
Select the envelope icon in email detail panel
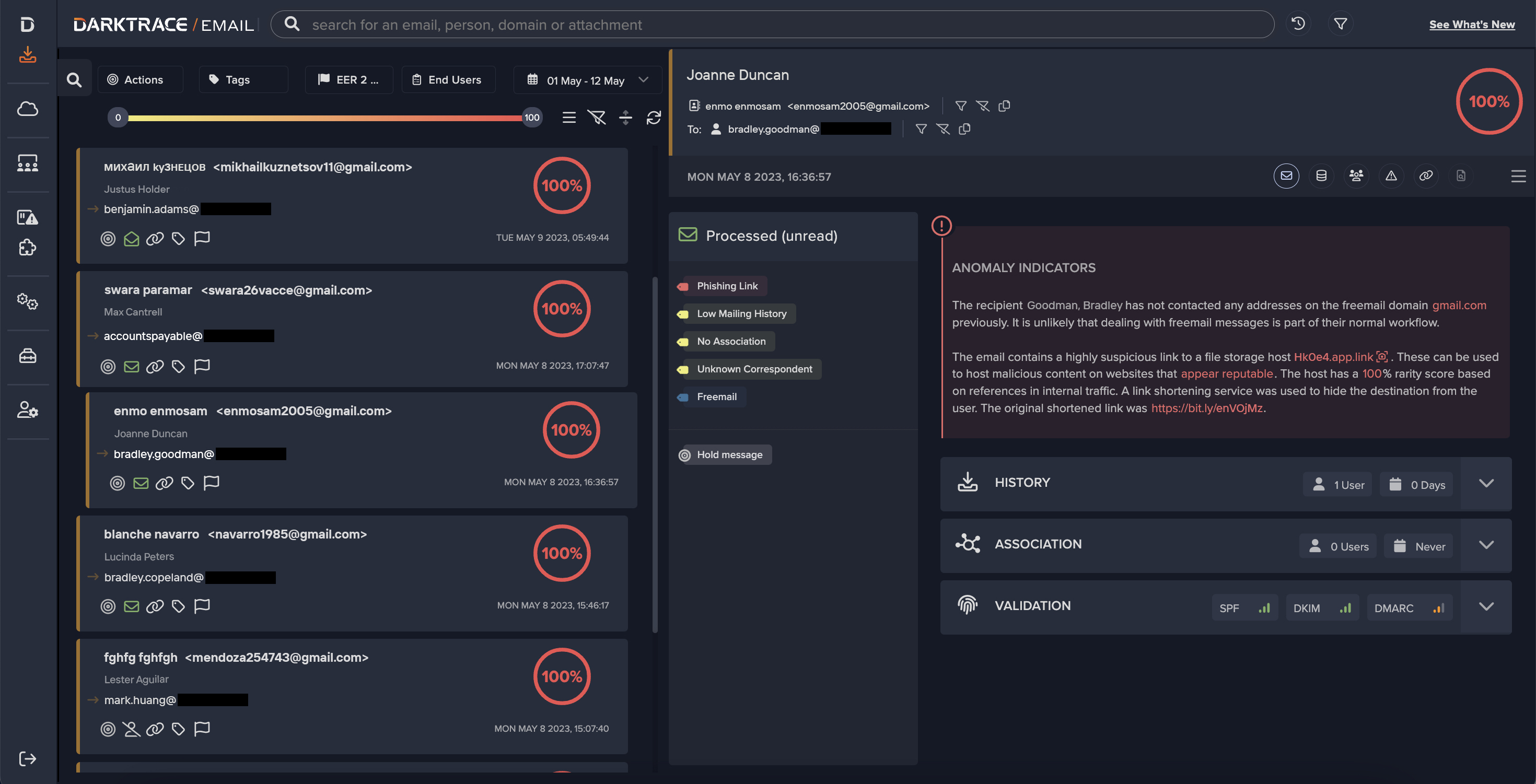tap(1287, 176)
